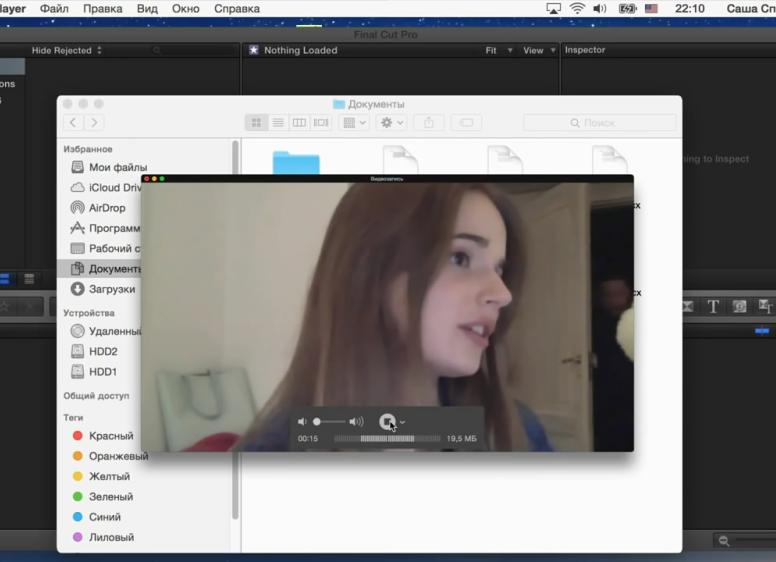Open Удаленный диск in Finder sidebar
This screenshot has height=562, width=776.
105,331
